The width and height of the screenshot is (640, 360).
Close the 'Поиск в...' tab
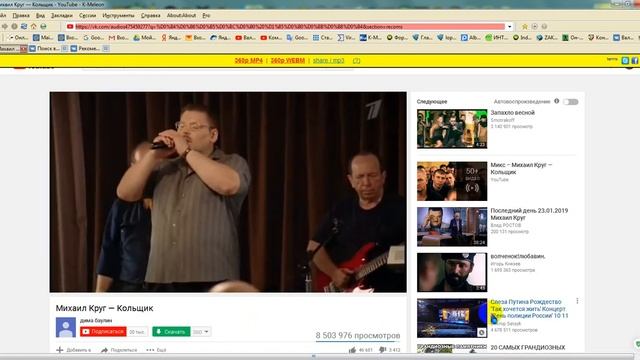[x=64, y=48]
